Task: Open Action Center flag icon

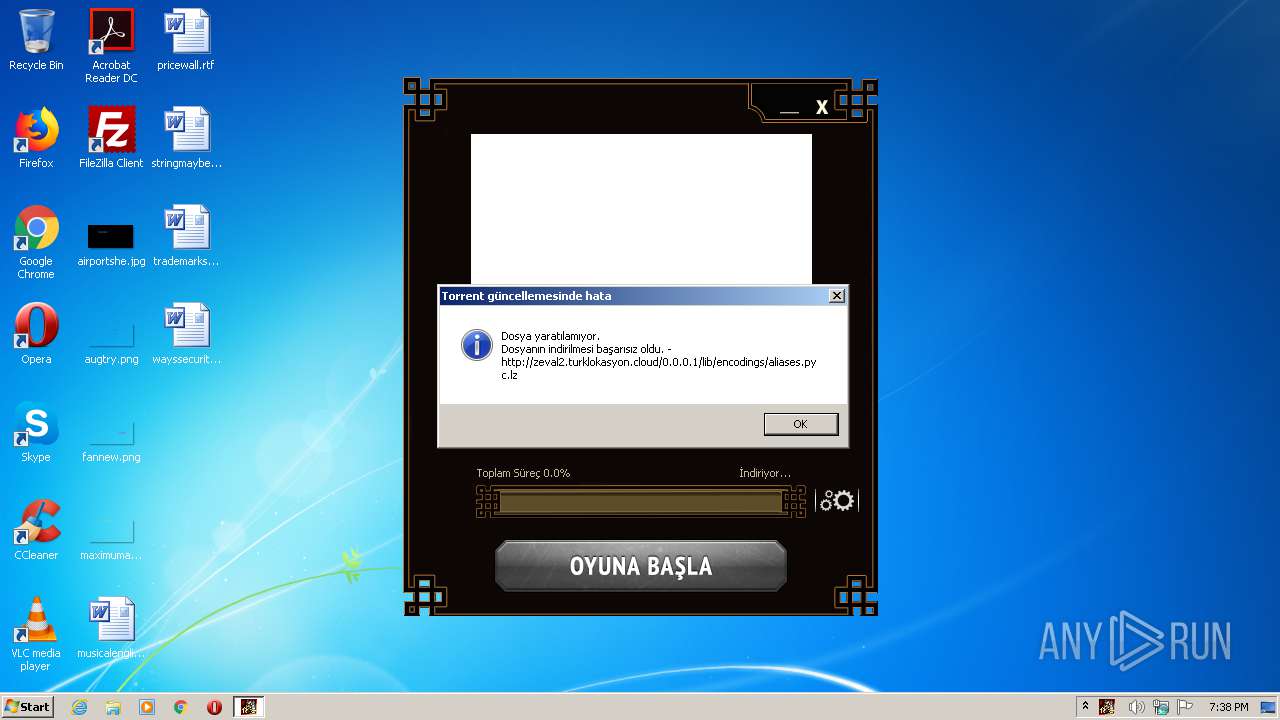Action: (1185, 707)
